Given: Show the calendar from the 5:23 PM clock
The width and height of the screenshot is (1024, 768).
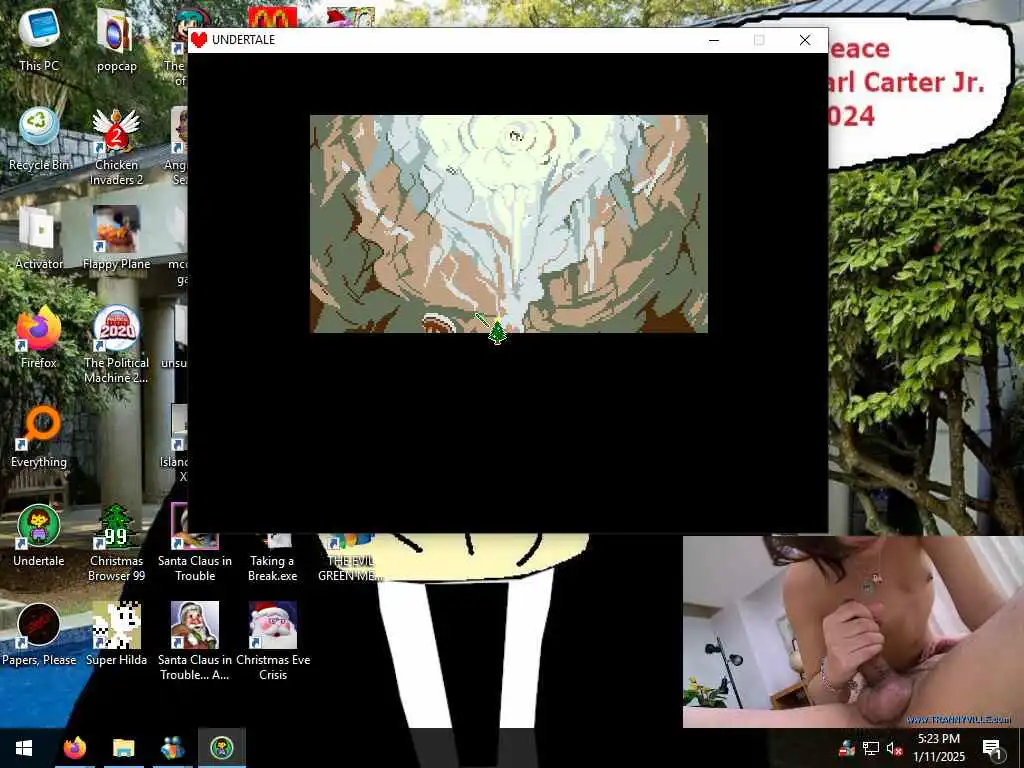Looking at the screenshot, I should [x=938, y=748].
